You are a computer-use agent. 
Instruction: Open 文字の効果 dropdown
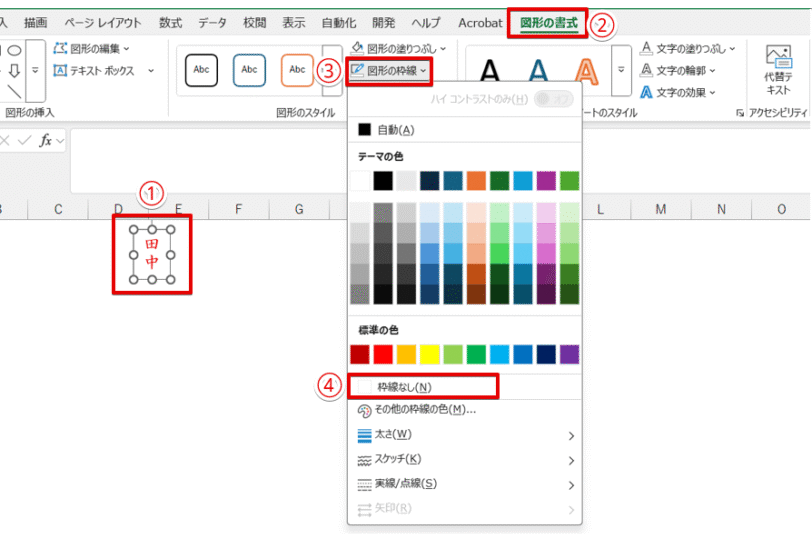click(678, 93)
